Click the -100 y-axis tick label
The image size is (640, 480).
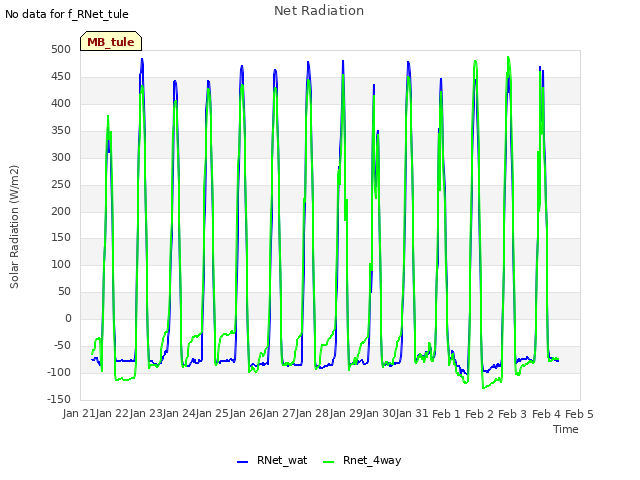59,372
